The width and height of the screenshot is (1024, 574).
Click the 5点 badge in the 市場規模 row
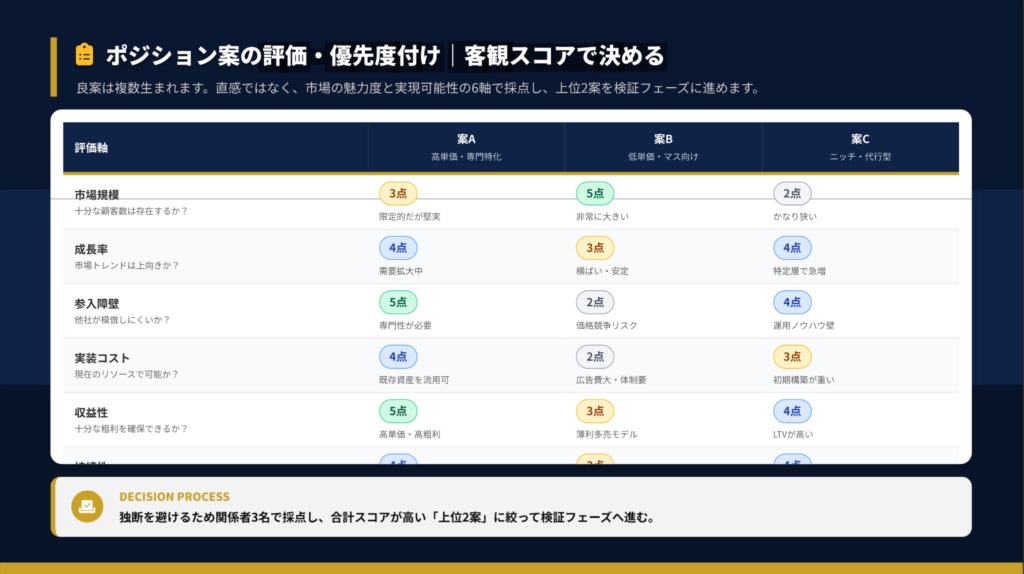(595, 193)
